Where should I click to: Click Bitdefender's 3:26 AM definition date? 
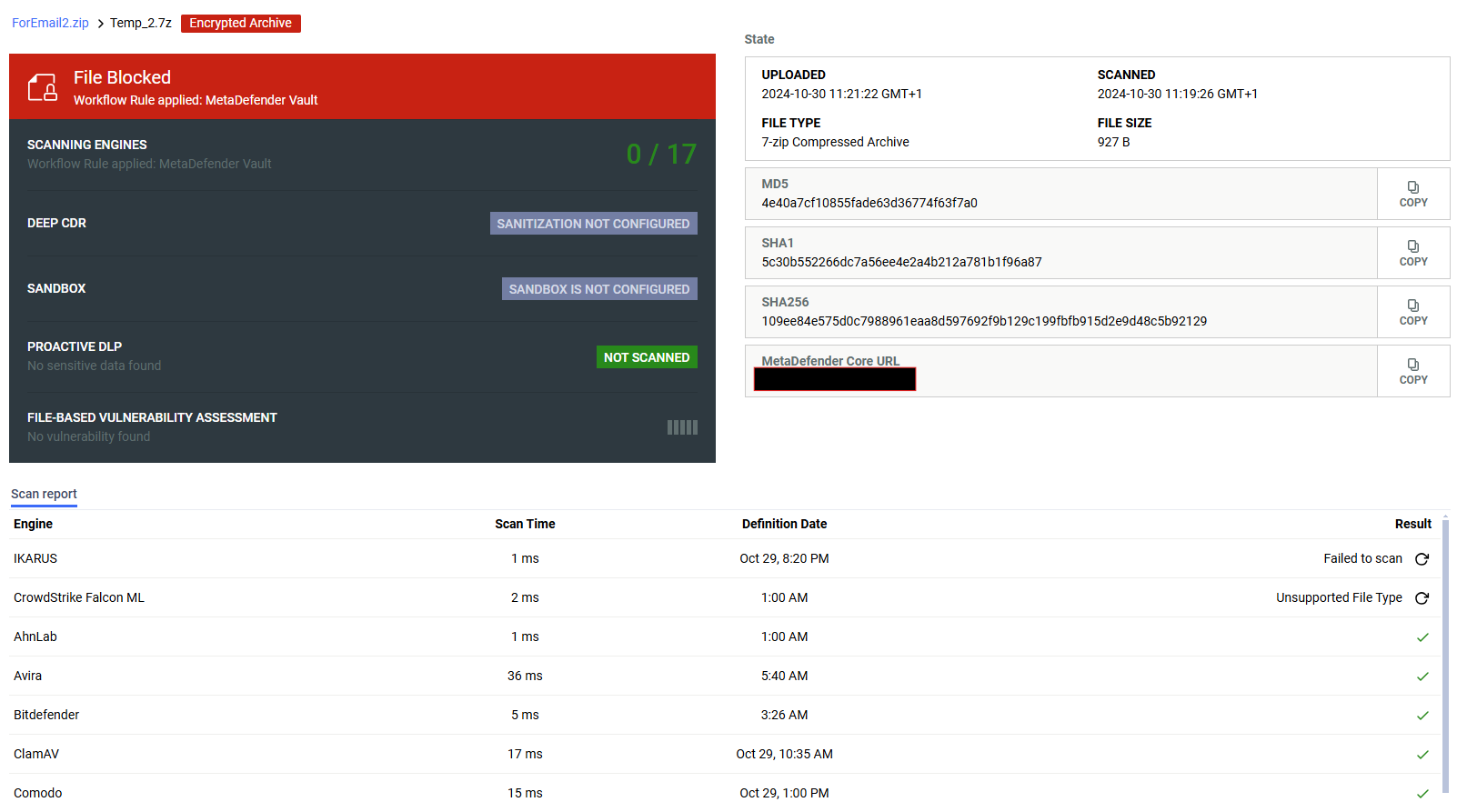point(784,715)
